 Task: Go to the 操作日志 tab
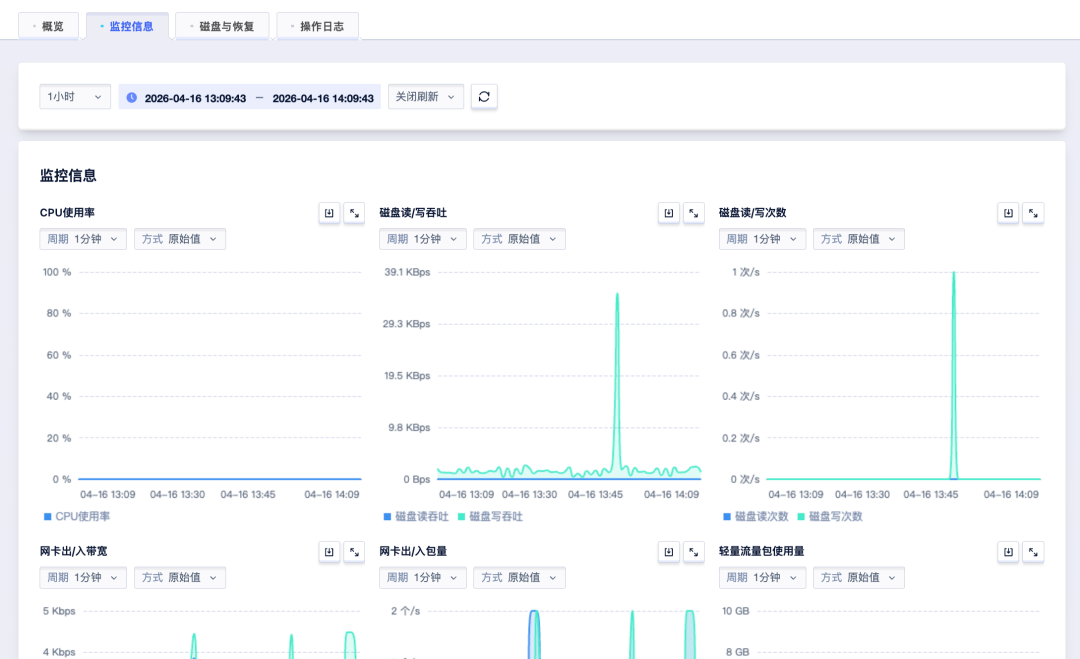point(318,26)
